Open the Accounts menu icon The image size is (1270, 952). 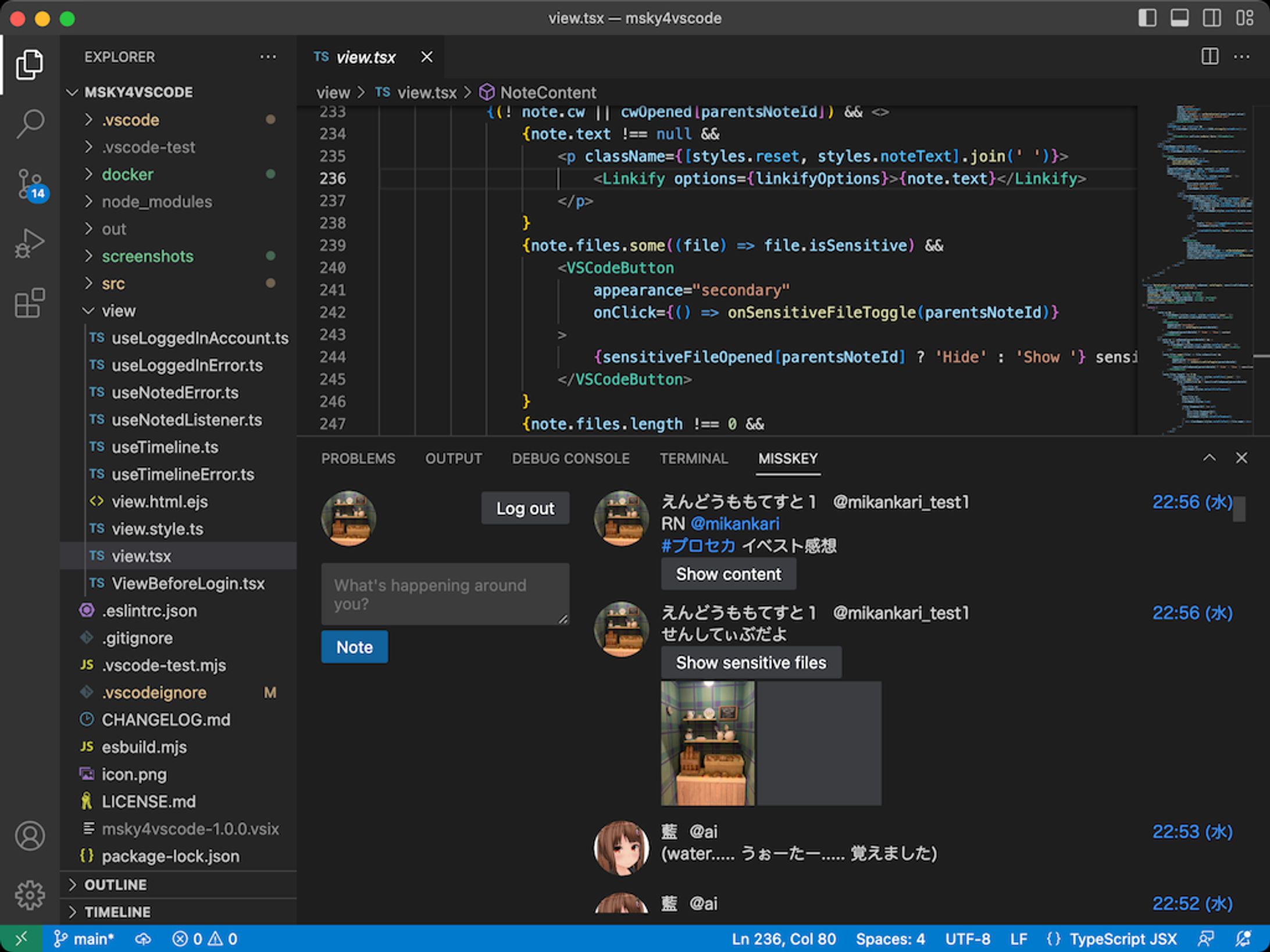(x=30, y=836)
